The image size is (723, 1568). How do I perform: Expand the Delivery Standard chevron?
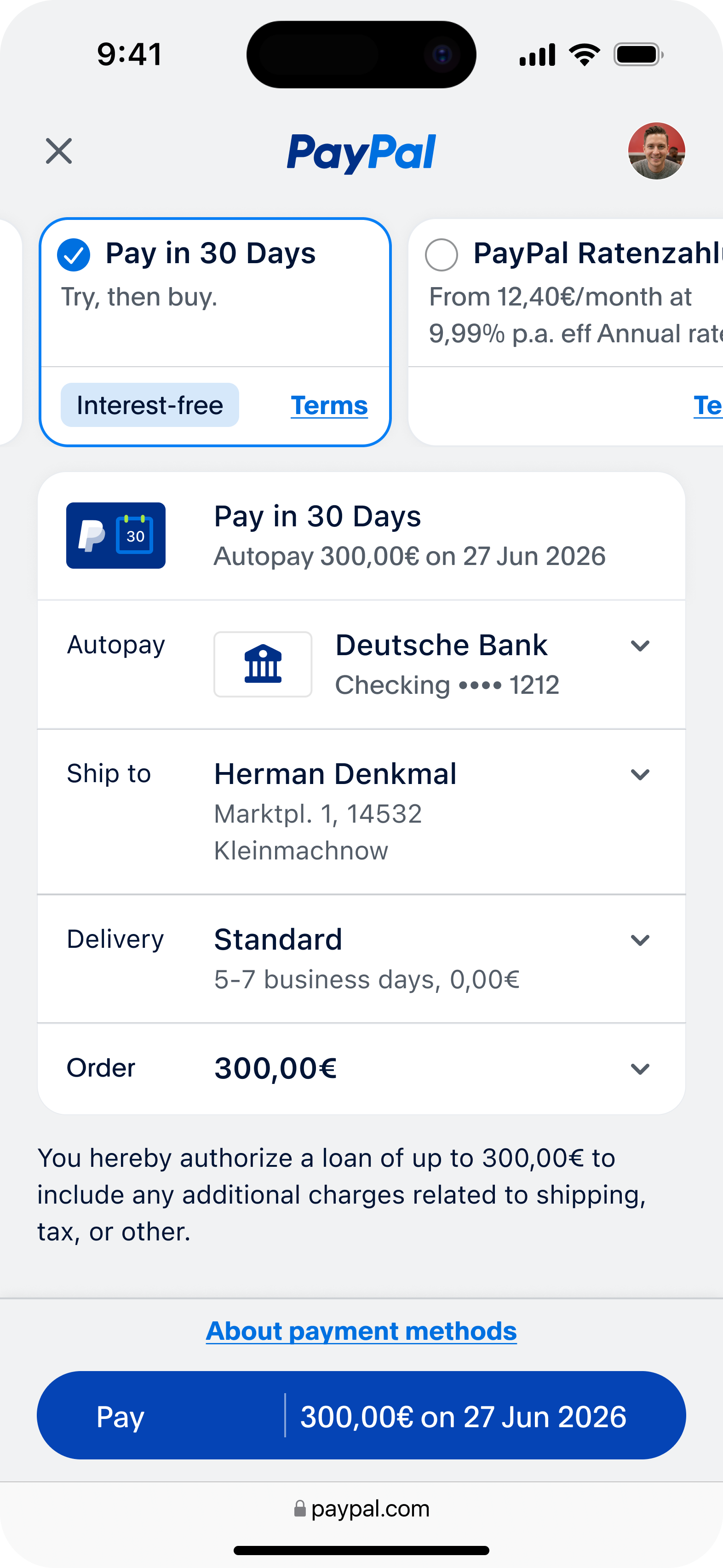pyautogui.click(x=640, y=940)
